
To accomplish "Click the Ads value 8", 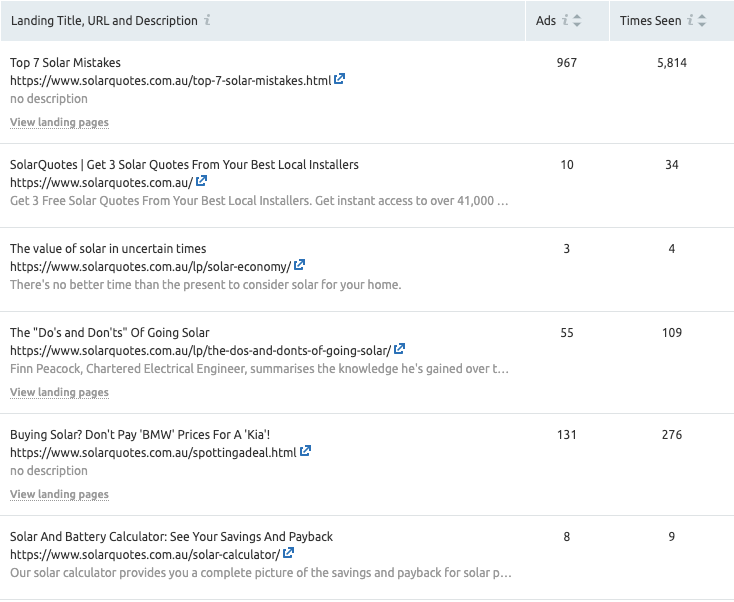I will click(x=566, y=536).
